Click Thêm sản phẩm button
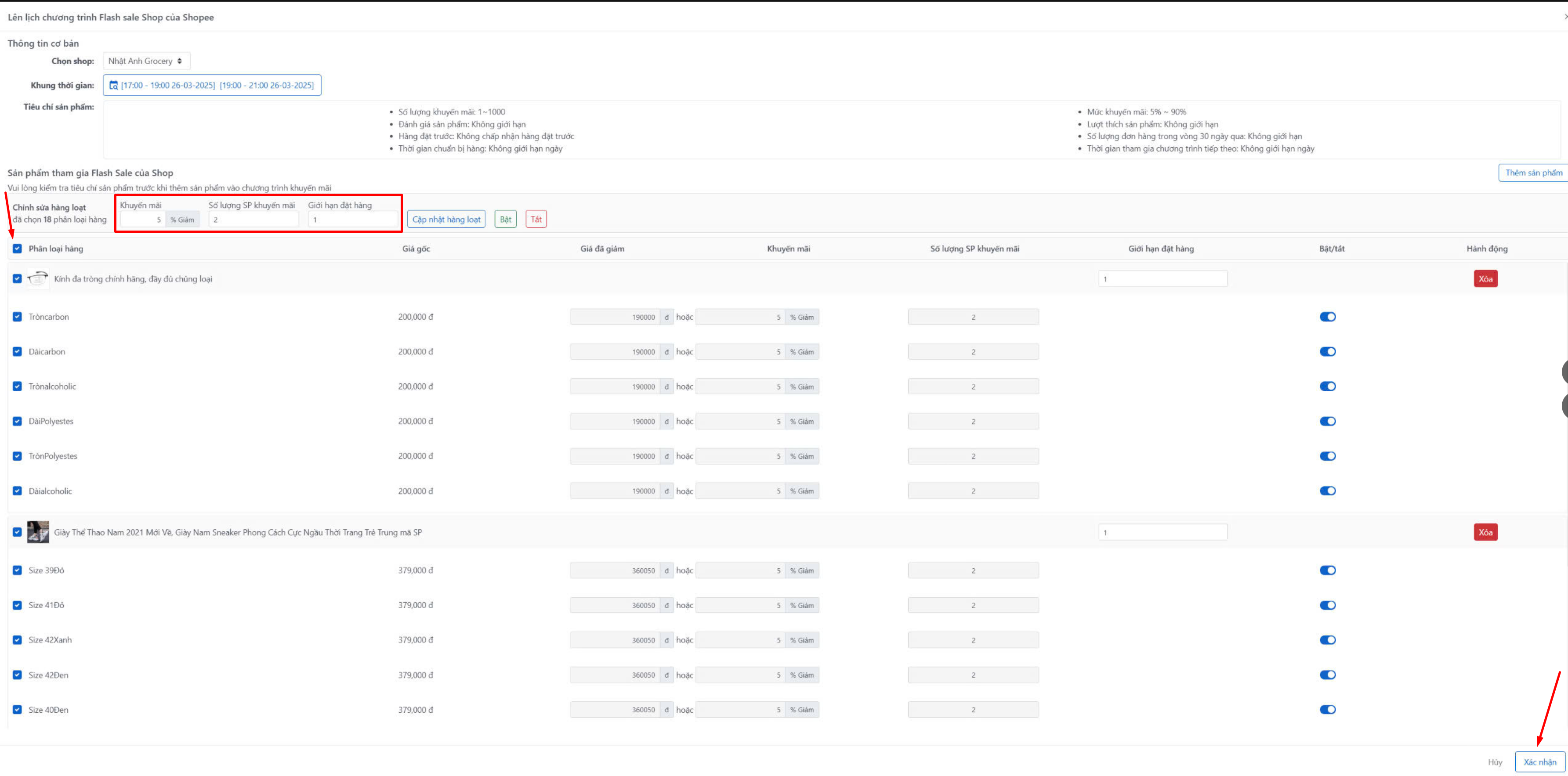The image size is (1568, 776). point(1533,173)
